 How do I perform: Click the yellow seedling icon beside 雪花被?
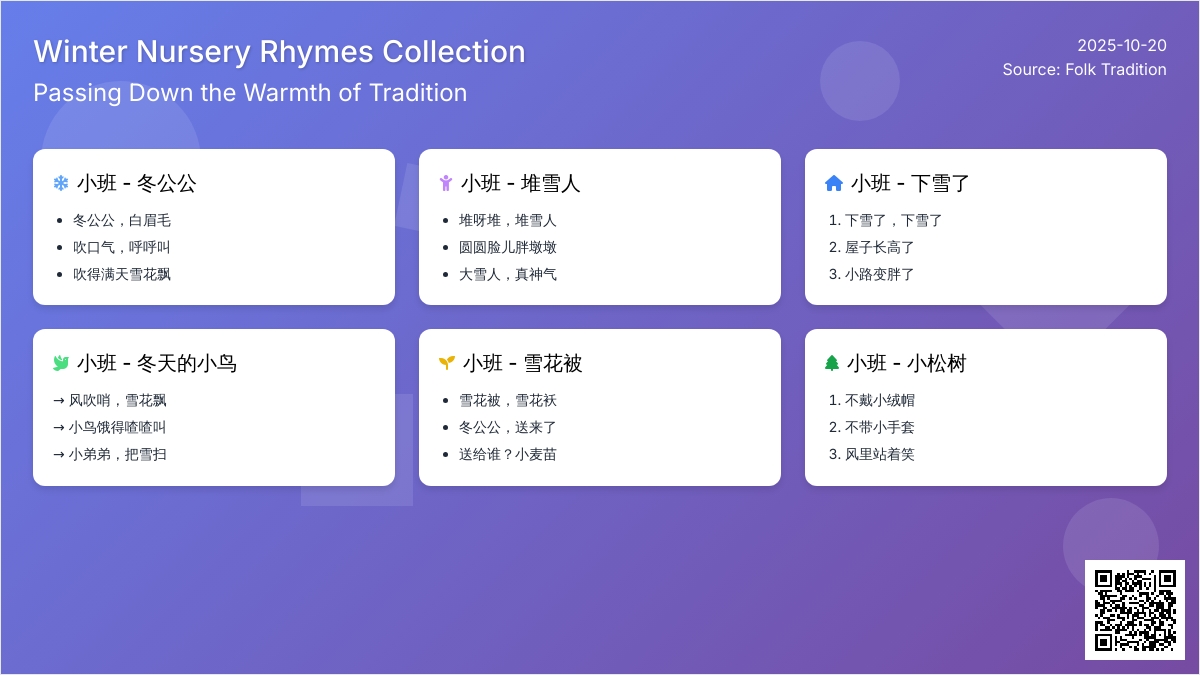(x=447, y=363)
